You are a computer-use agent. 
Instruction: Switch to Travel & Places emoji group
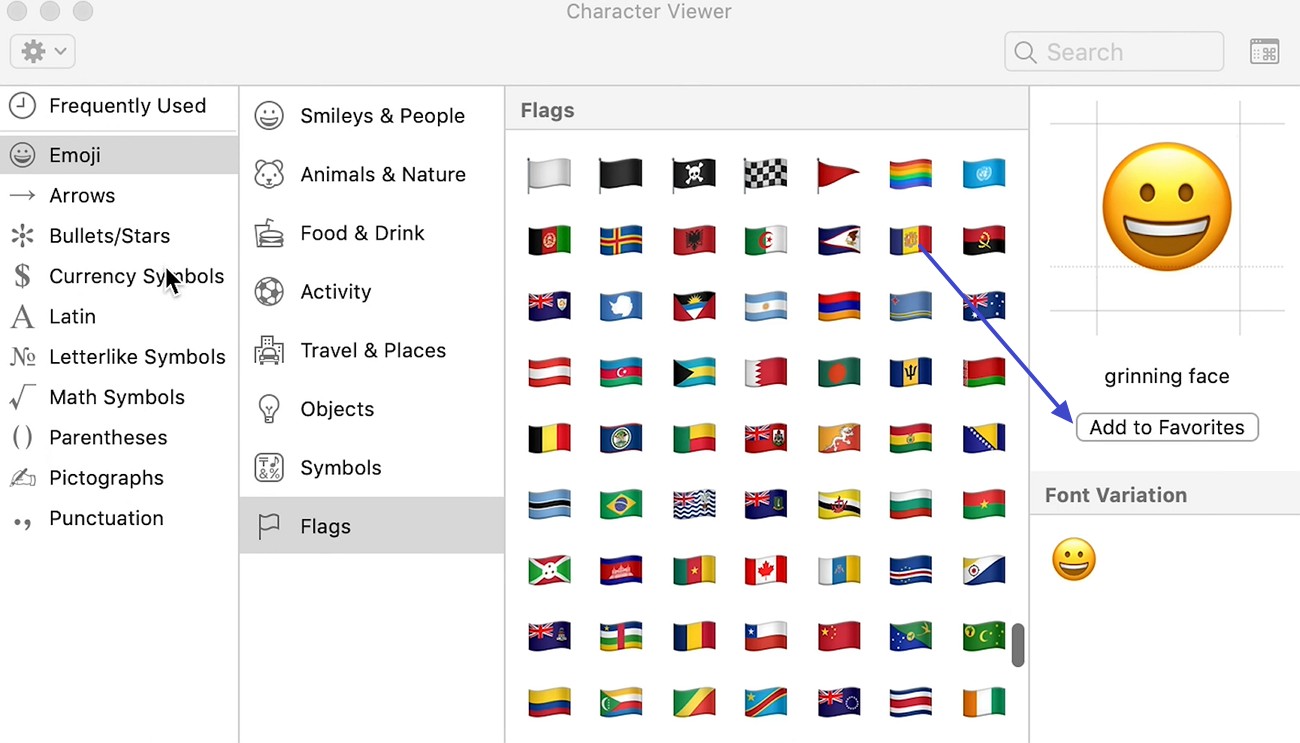(372, 350)
